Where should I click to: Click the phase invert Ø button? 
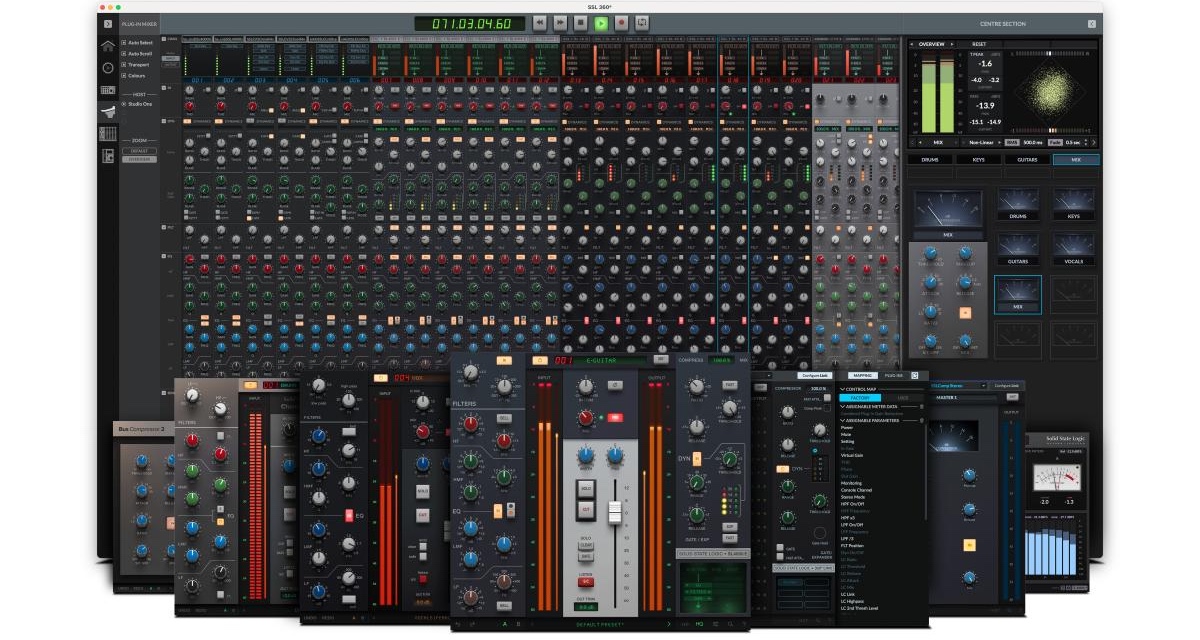click(x=615, y=385)
